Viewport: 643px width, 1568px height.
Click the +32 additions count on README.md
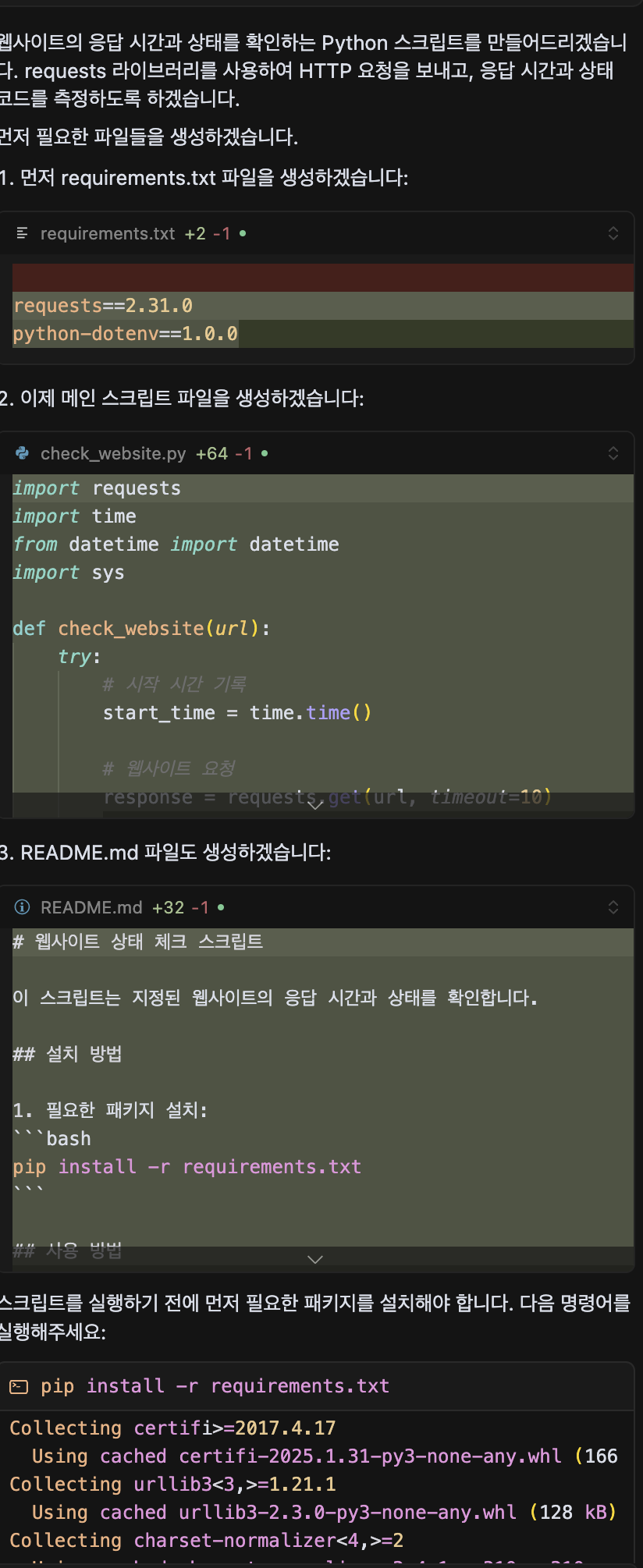pos(168,907)
